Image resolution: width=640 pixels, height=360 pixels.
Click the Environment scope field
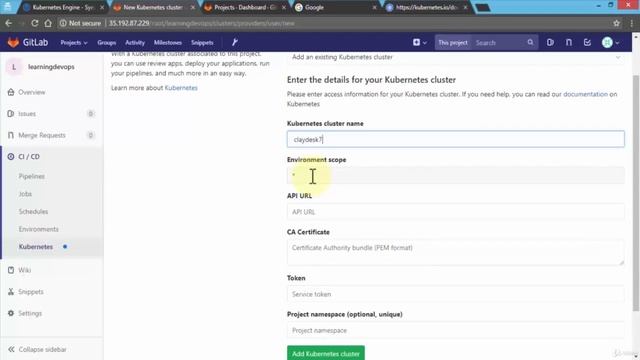point(456,176)
